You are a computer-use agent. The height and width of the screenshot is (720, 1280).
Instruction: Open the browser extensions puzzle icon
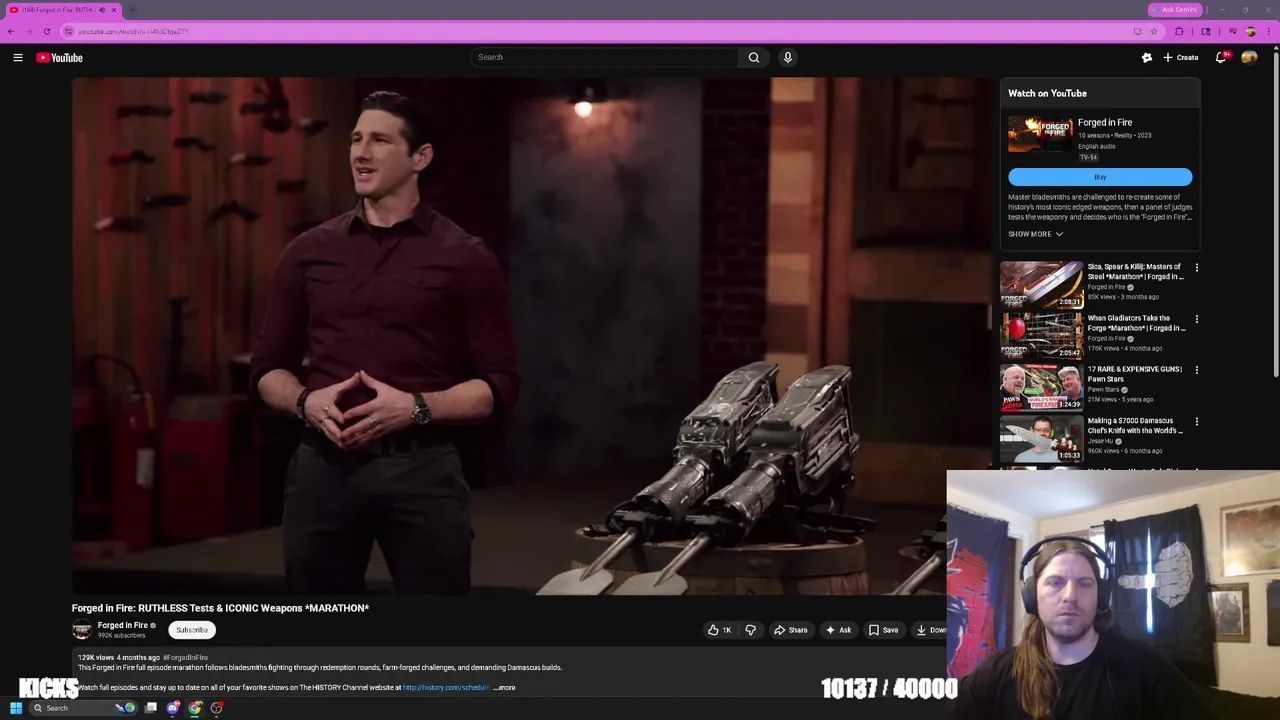[x=1179, y=32]
